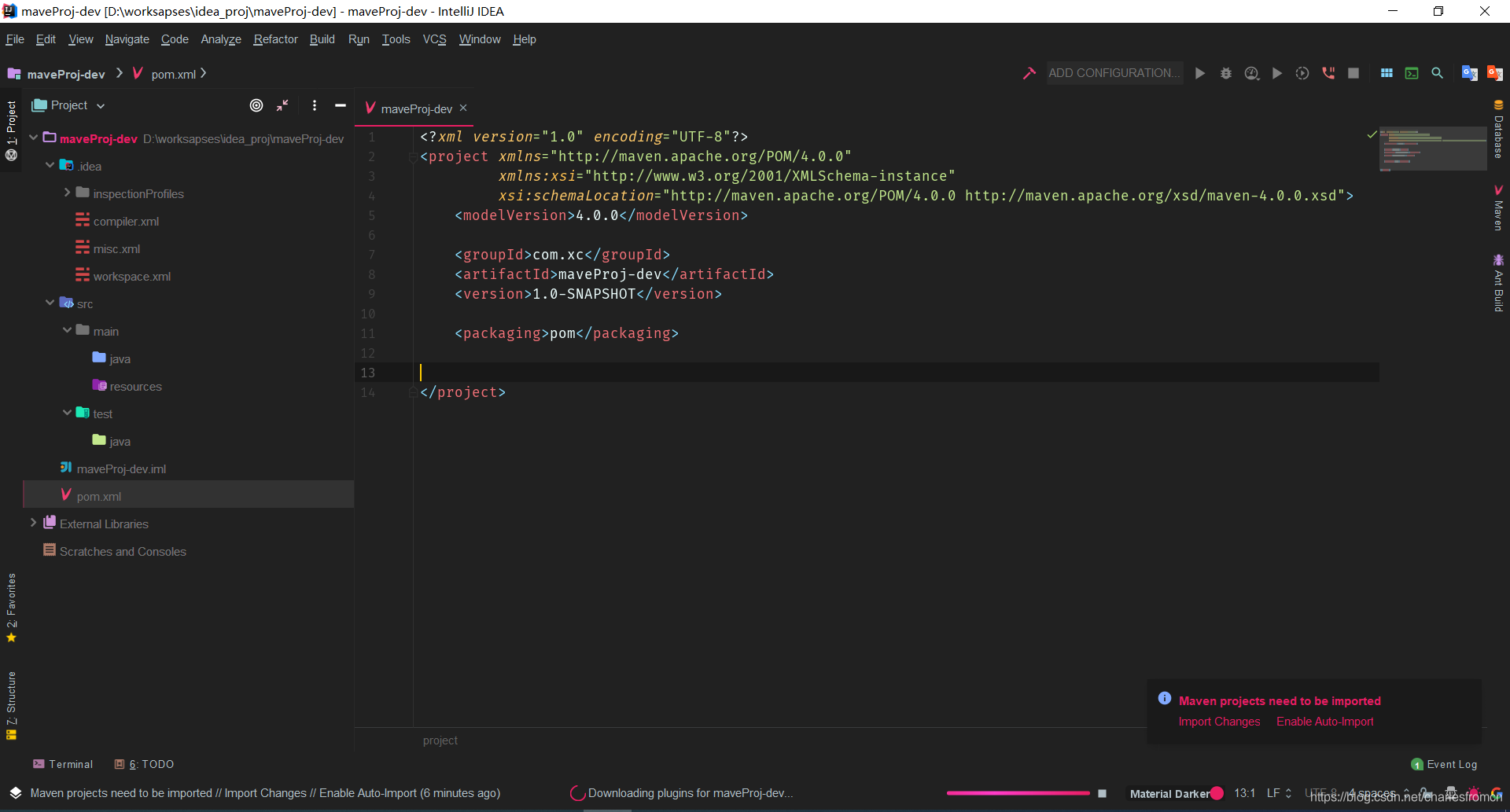This screenshot has height=812, width=1510.
Task: Click the mavenProj-dev breadcrumb in navigation bar
Action: [57, 74]
